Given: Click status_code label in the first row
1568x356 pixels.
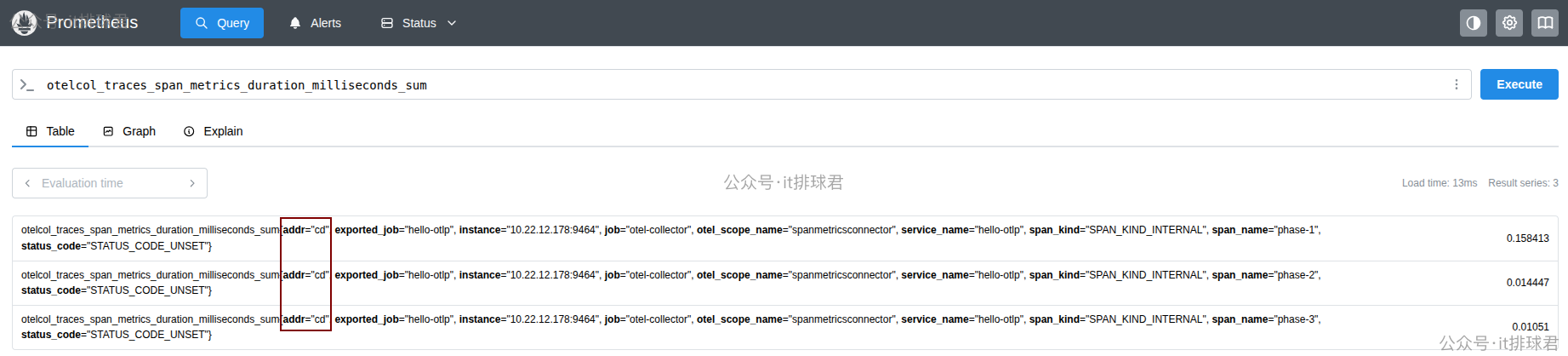Looking at the screenshot, I should [114, 246].
